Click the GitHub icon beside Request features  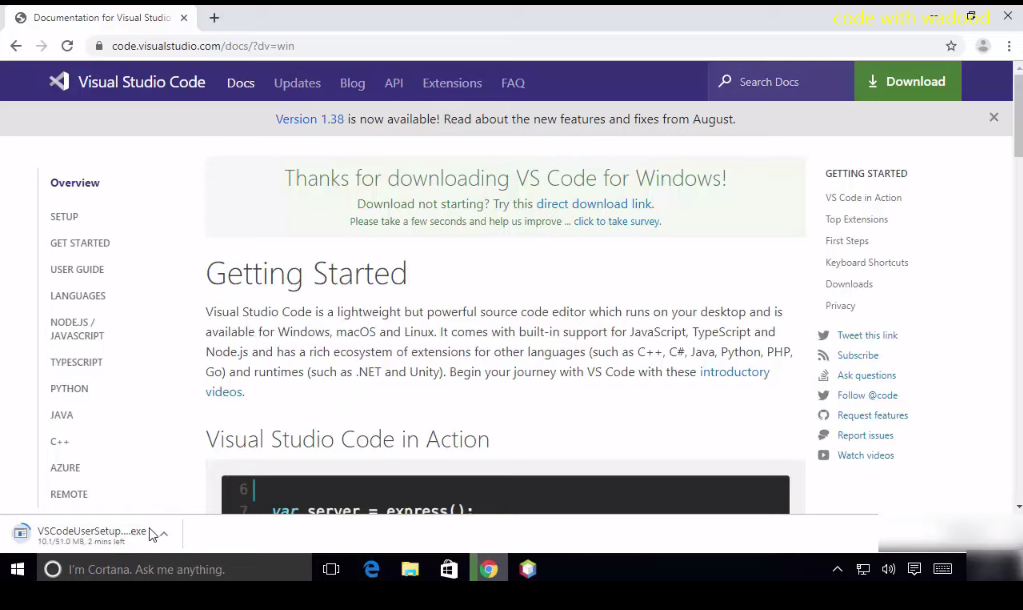(823, 416)
